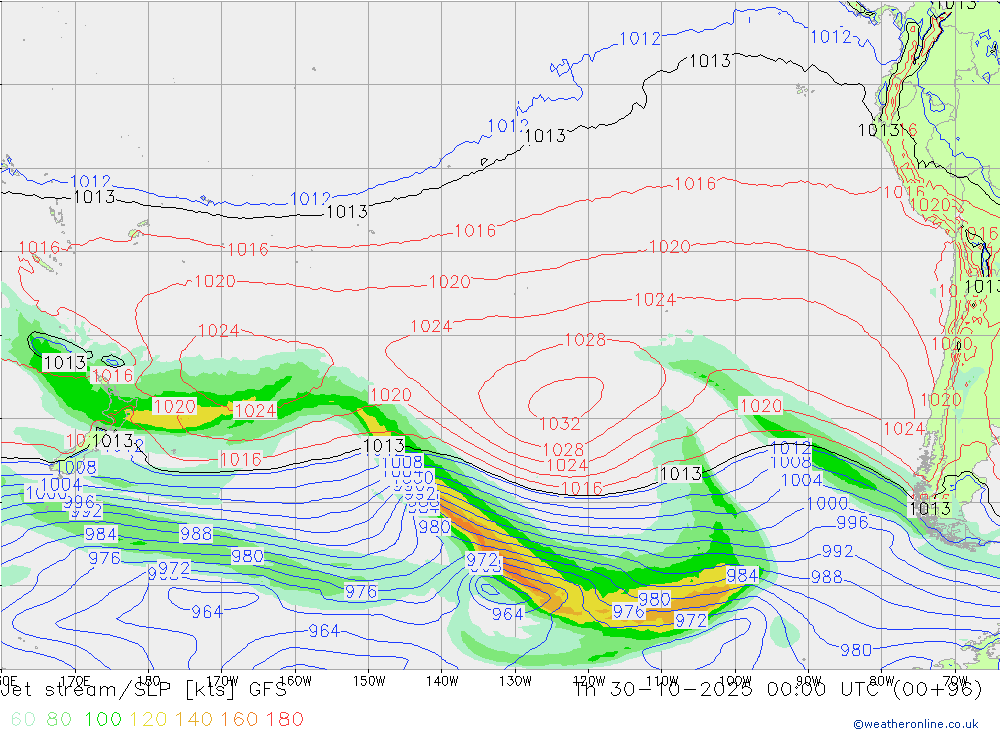Select the 100 kts legend value
This screenshot has height=733, width=1000.
click(103, 719)
